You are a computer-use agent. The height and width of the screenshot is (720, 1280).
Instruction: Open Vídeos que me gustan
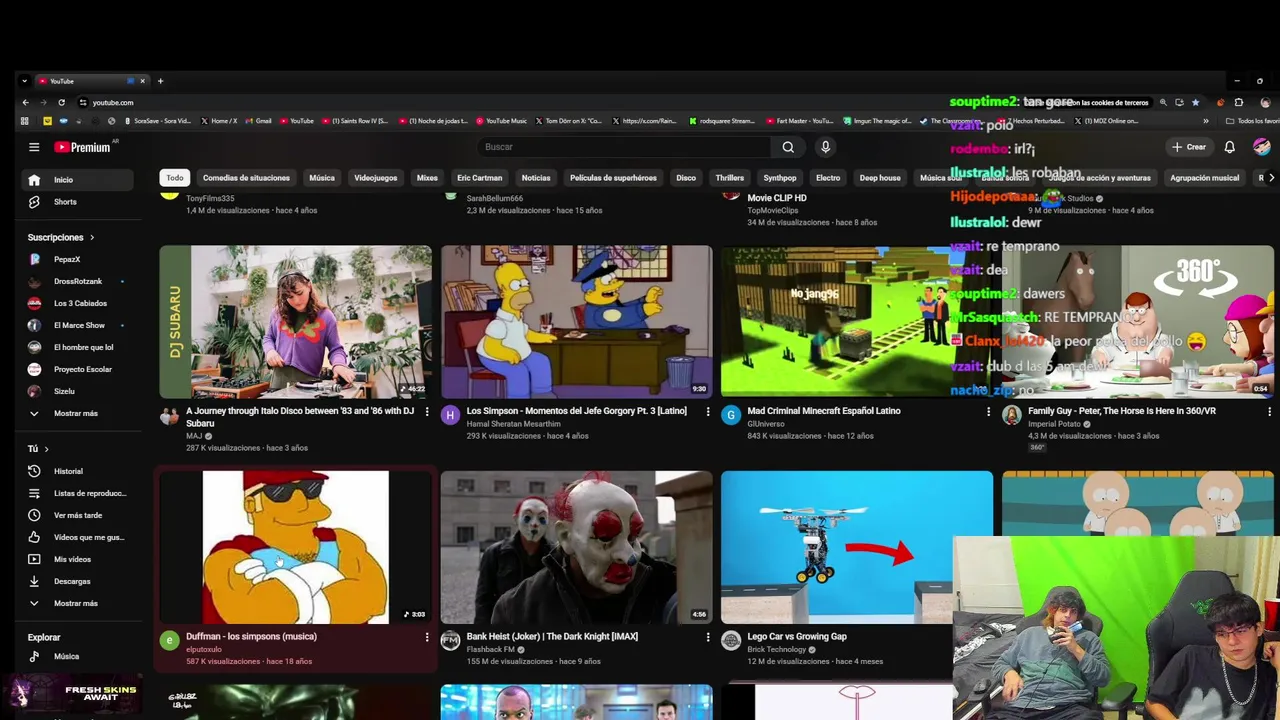(x=79, y=537)
